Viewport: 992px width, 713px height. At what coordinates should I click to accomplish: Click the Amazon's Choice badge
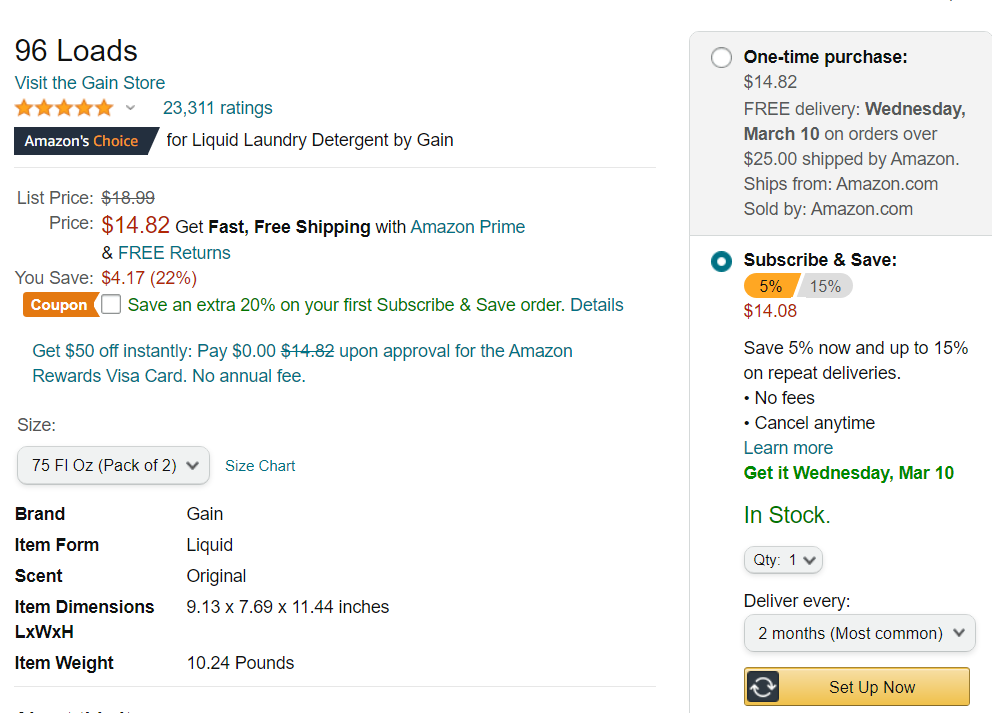(x=83, y=140)
